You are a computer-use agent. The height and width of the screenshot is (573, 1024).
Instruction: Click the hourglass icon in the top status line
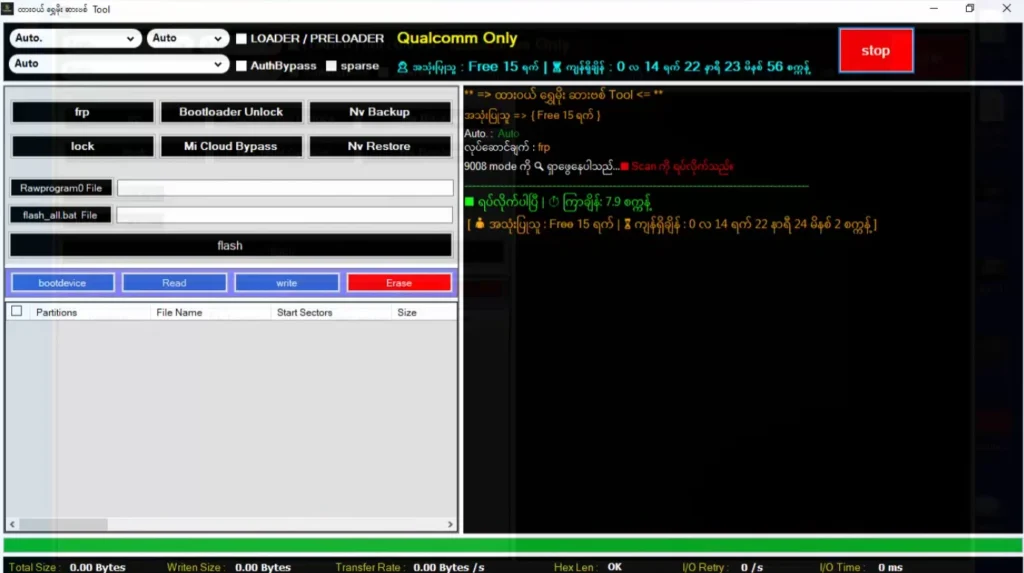click(x=556, y=67)
